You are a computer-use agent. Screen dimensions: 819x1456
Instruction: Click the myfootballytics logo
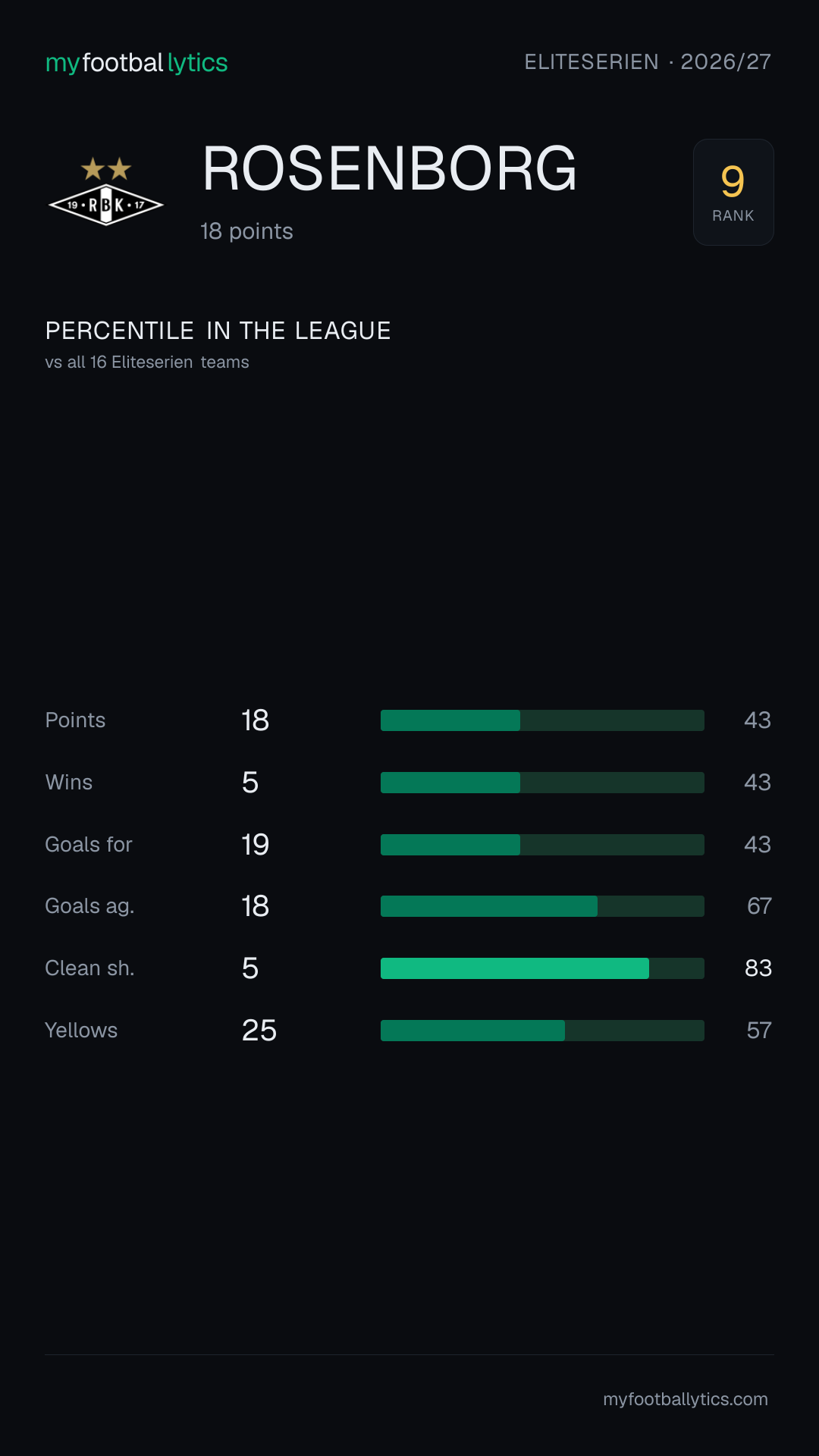point(136,62)
